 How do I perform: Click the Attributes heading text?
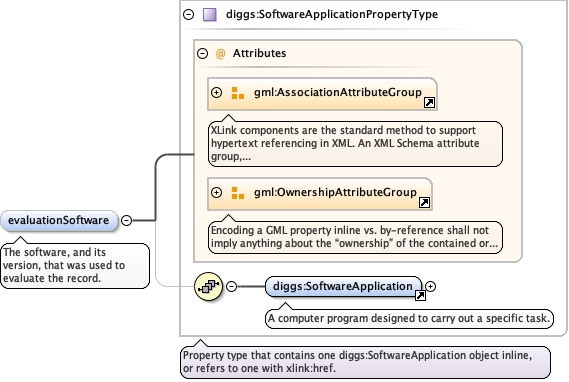[259, 53]
